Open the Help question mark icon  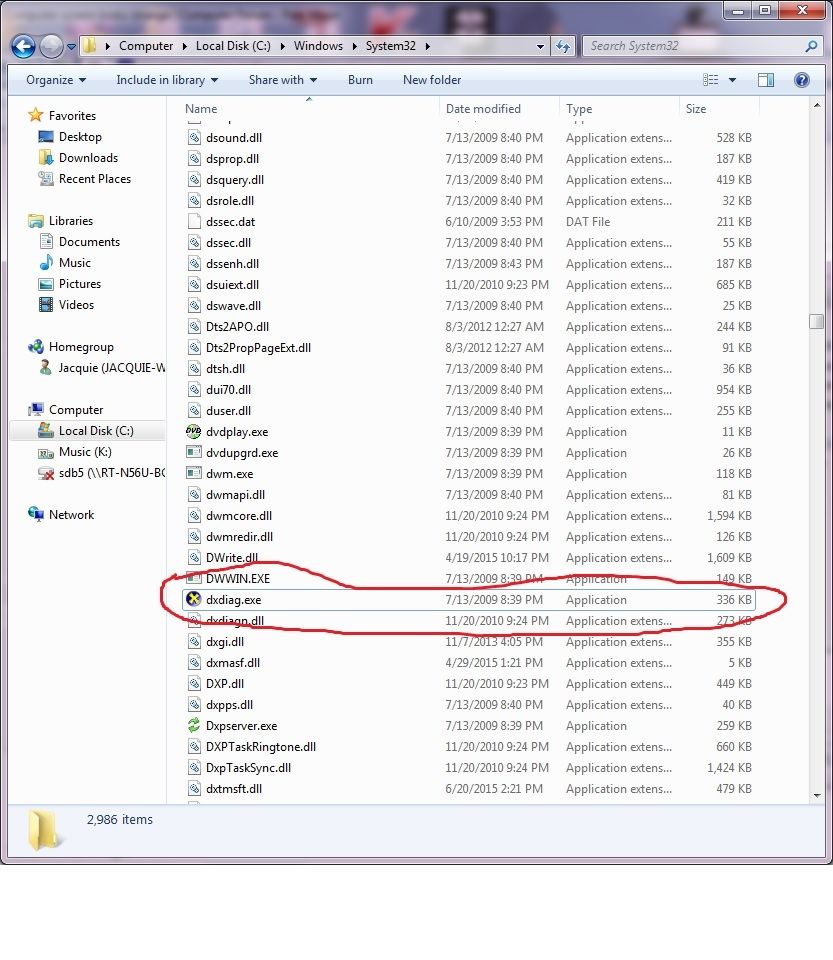(x=801, y=80)
